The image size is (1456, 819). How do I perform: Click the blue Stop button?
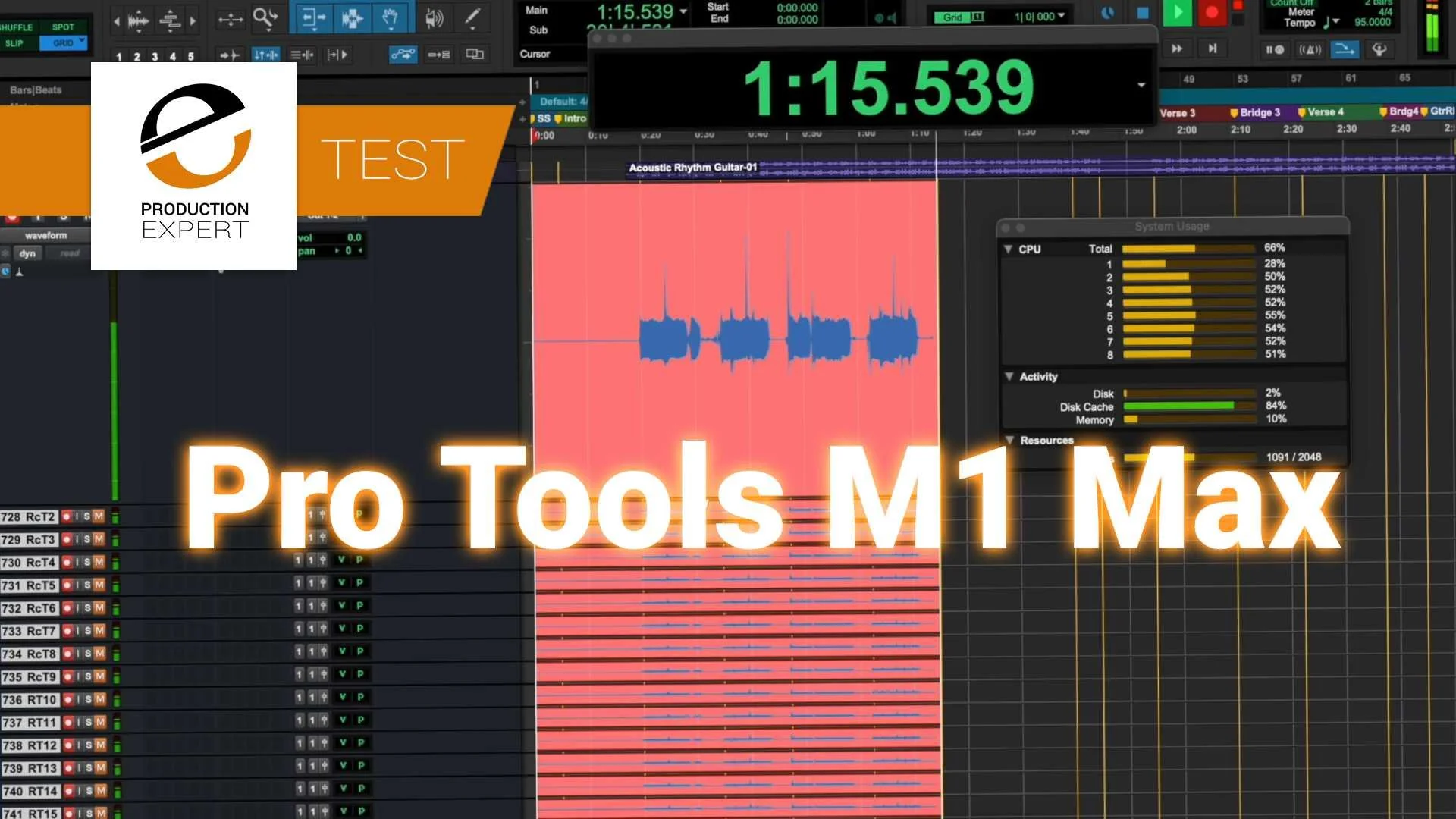[1143, 12]
